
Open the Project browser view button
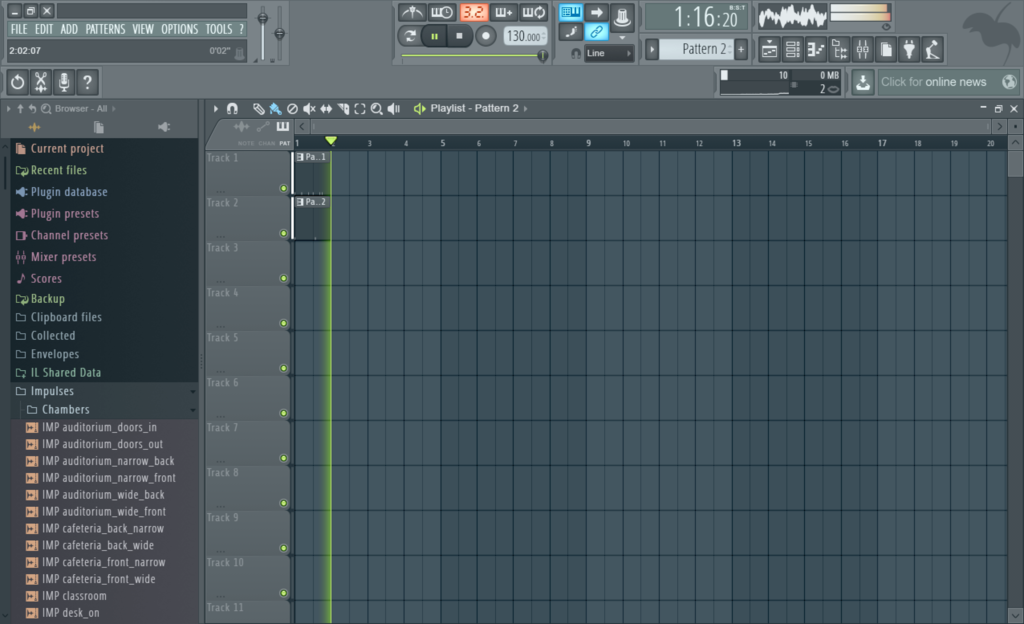click(840, 50)
